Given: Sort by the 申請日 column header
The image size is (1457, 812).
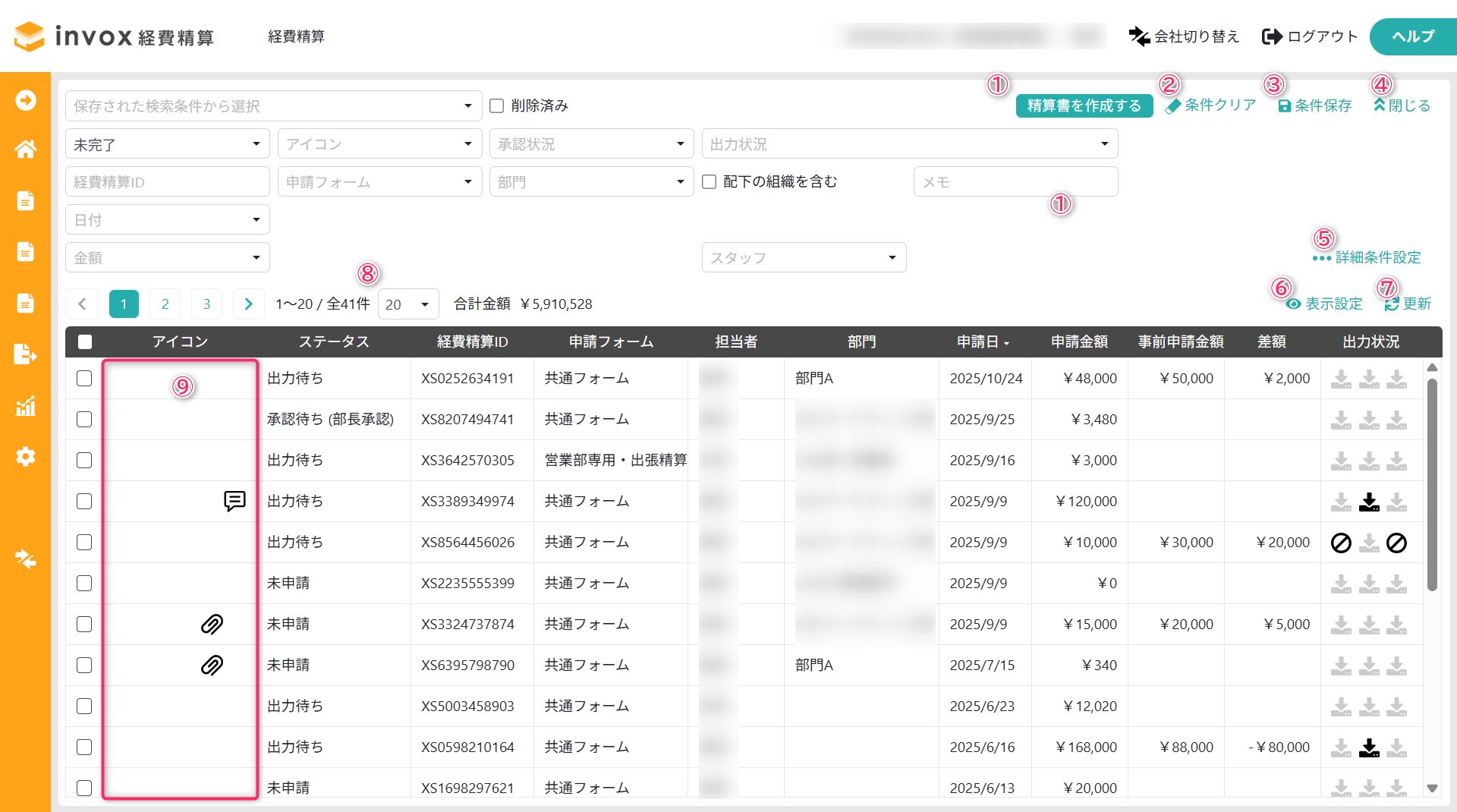Looking at the screenshot, I should pyautogui.click(x=983, y=341).
